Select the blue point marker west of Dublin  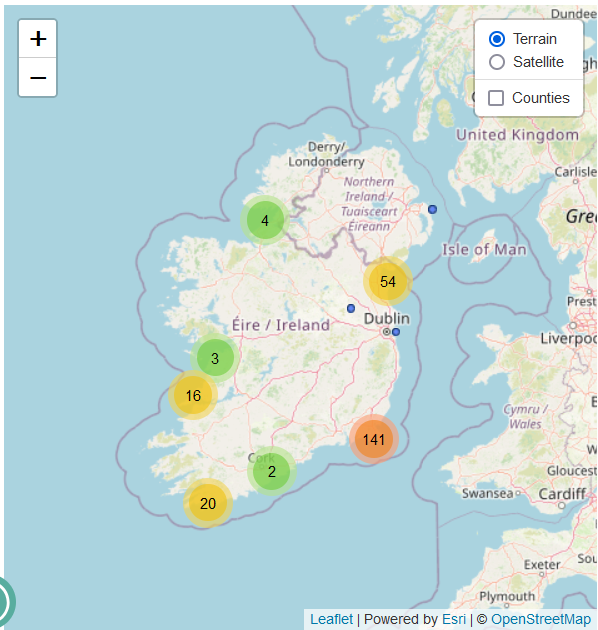(351, 308)
